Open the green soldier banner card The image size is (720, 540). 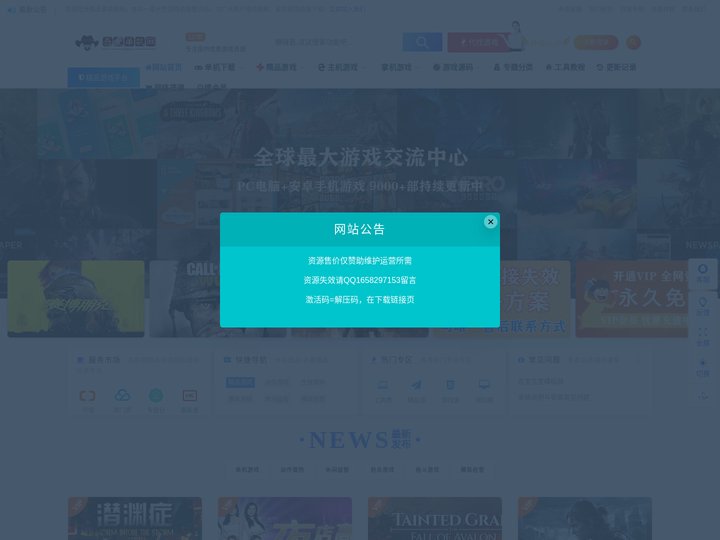(76, 299)
